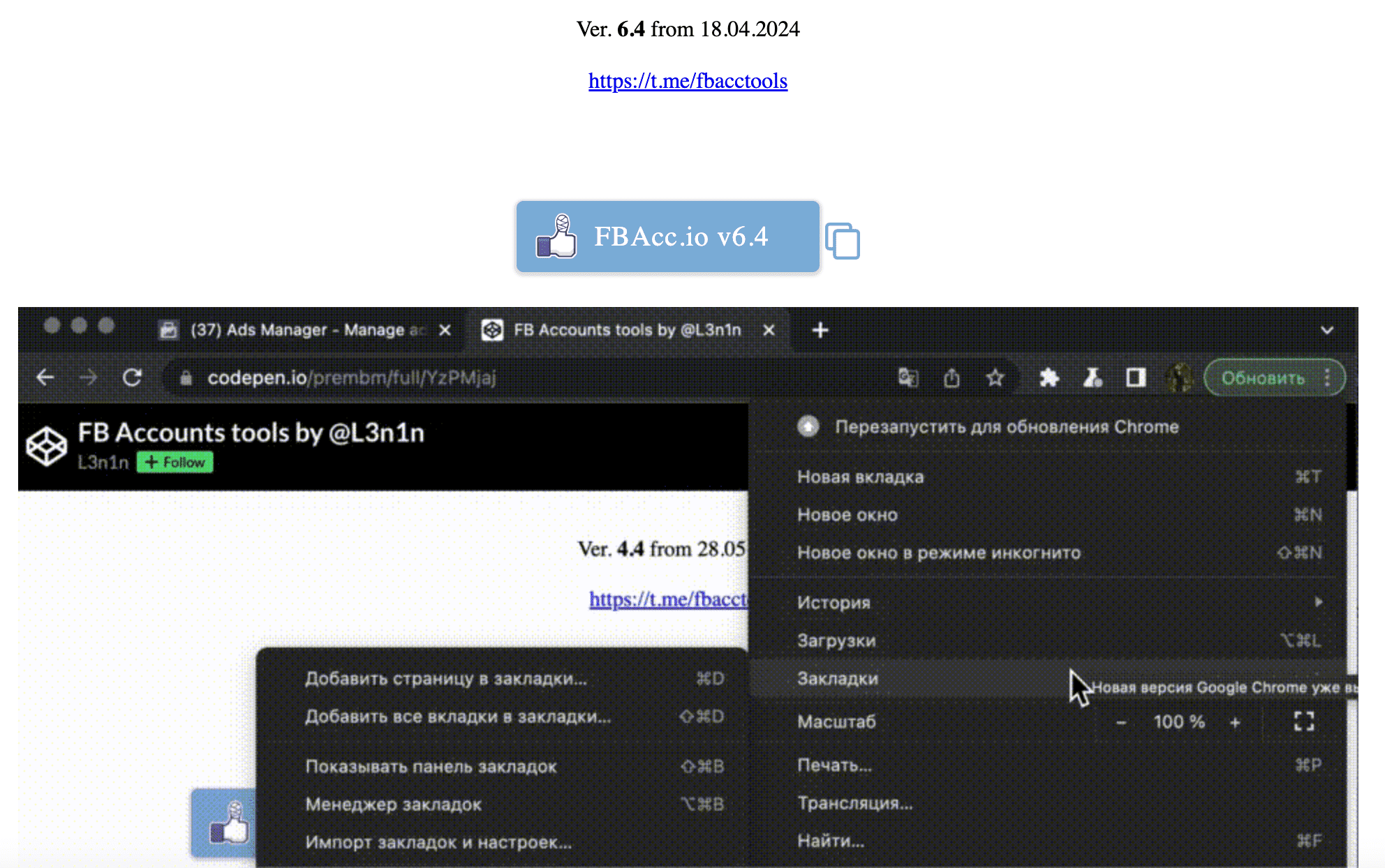Choose Добавить страницу в закладки...
The image size is (1385, 868).
[x=503, y=678]
